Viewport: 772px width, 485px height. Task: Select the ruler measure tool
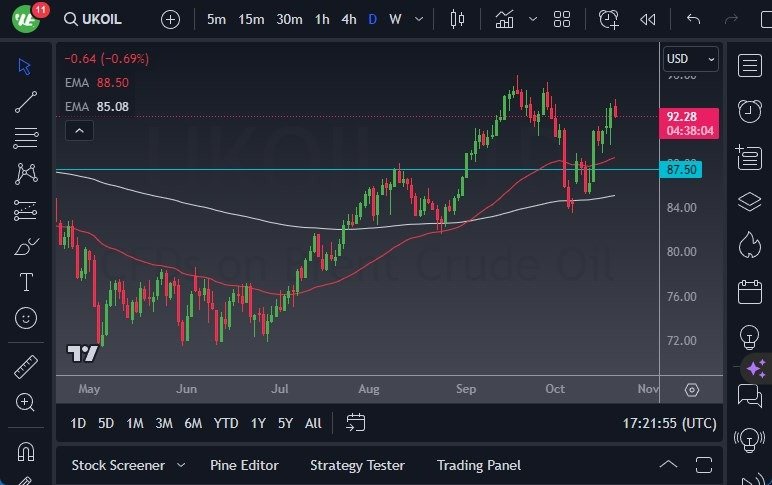pyautogui.click(x=26, y=366)
